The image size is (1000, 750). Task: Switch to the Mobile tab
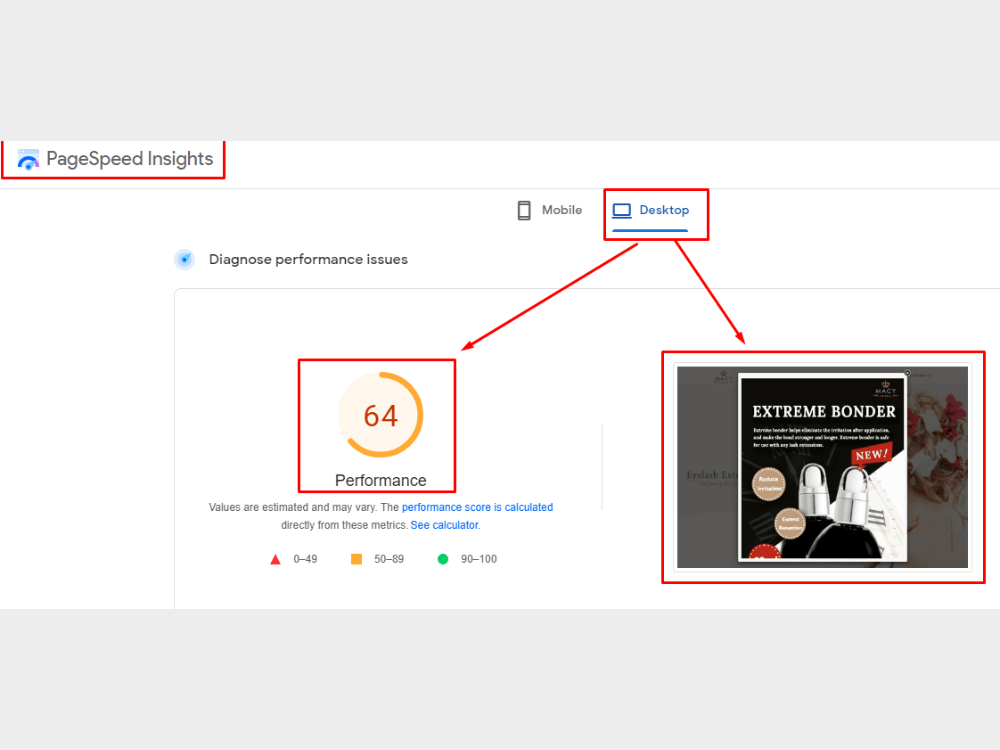[549, 210]
